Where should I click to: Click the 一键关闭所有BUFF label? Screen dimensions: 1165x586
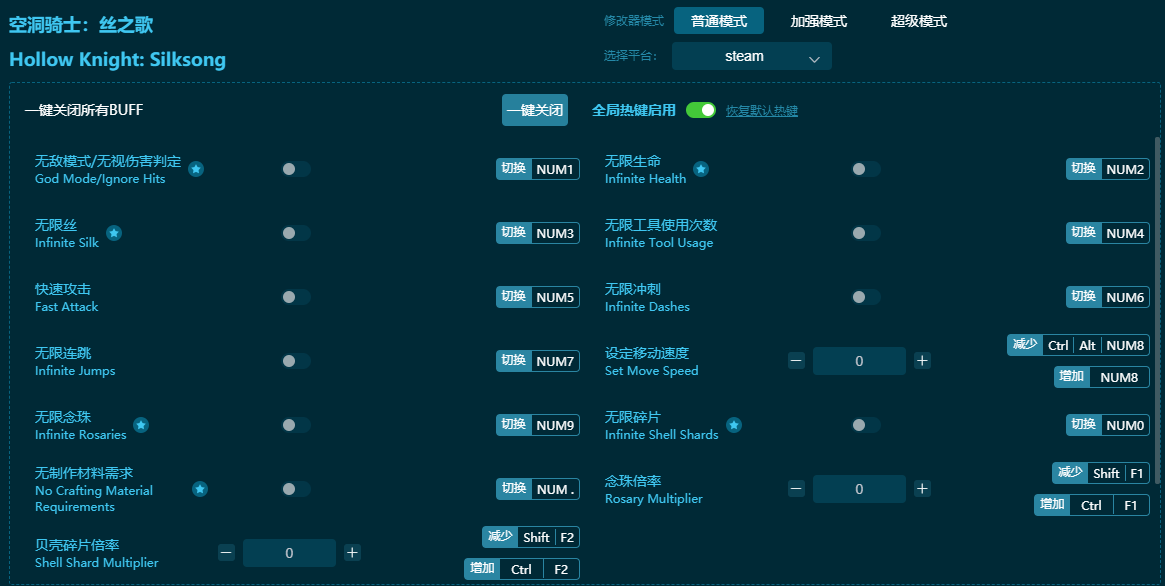[x=84, y=110]
